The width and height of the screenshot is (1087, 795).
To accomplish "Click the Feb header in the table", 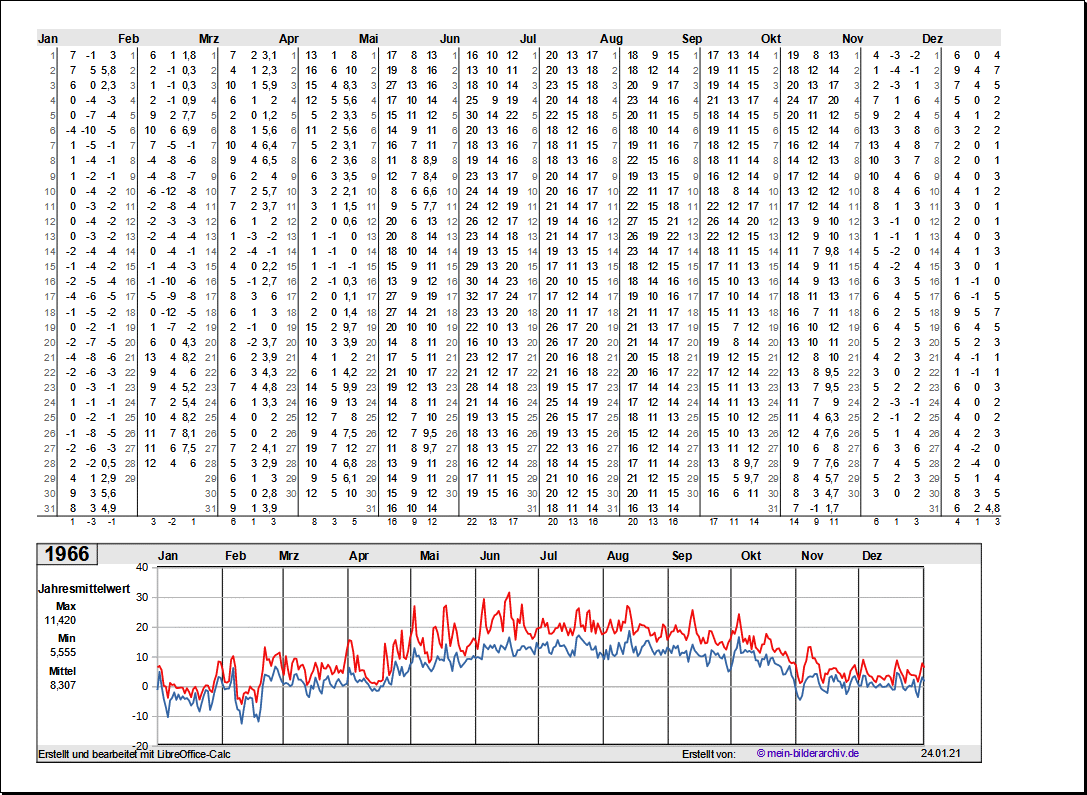I will [129, 38].
